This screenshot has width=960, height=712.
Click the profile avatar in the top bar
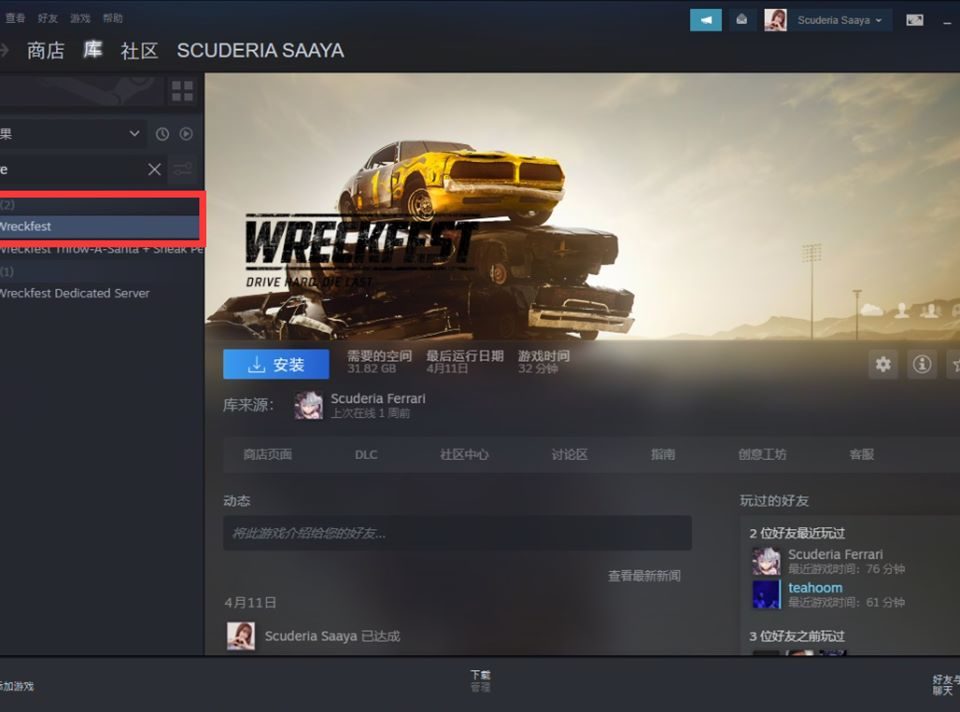[775, 20]
